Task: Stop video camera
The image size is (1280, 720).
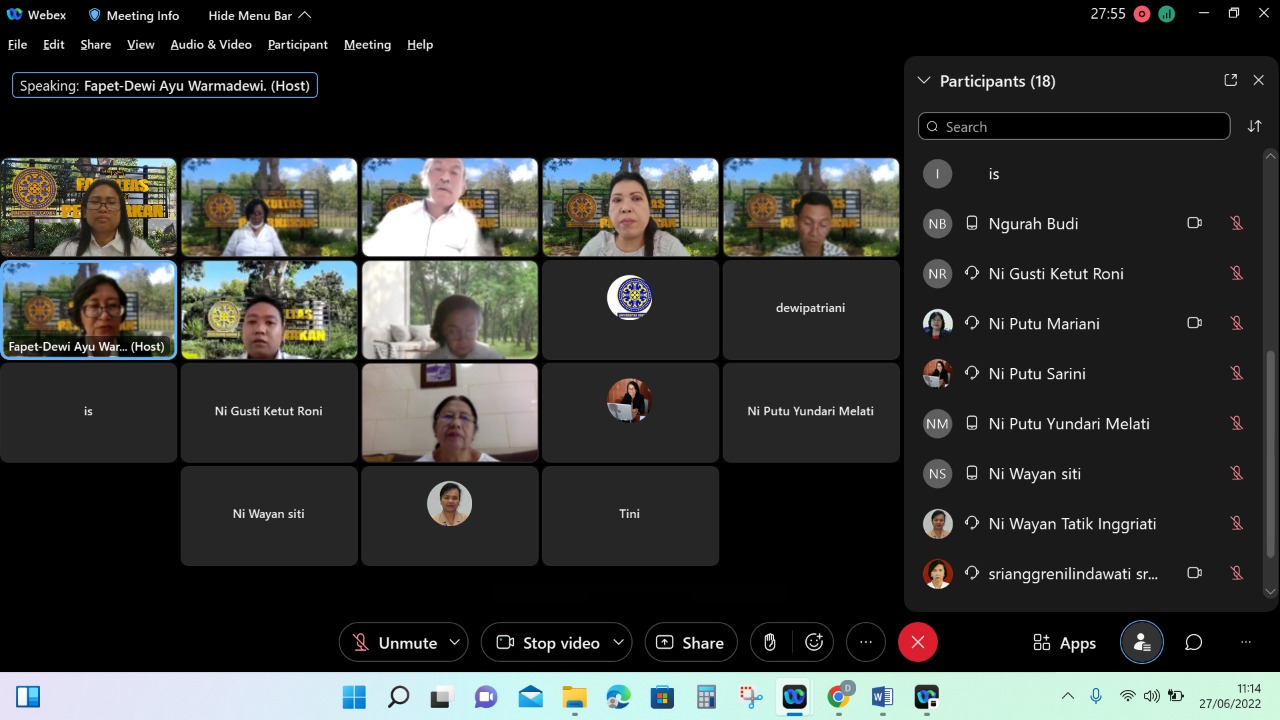Action: coord(548,642)
